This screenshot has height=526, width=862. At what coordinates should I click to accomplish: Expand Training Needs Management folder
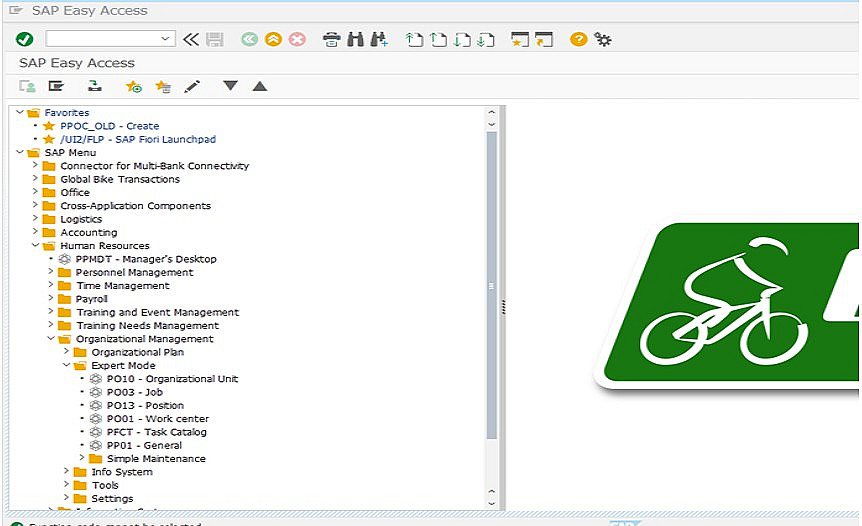pyautogui.click(x=51, y=325)
